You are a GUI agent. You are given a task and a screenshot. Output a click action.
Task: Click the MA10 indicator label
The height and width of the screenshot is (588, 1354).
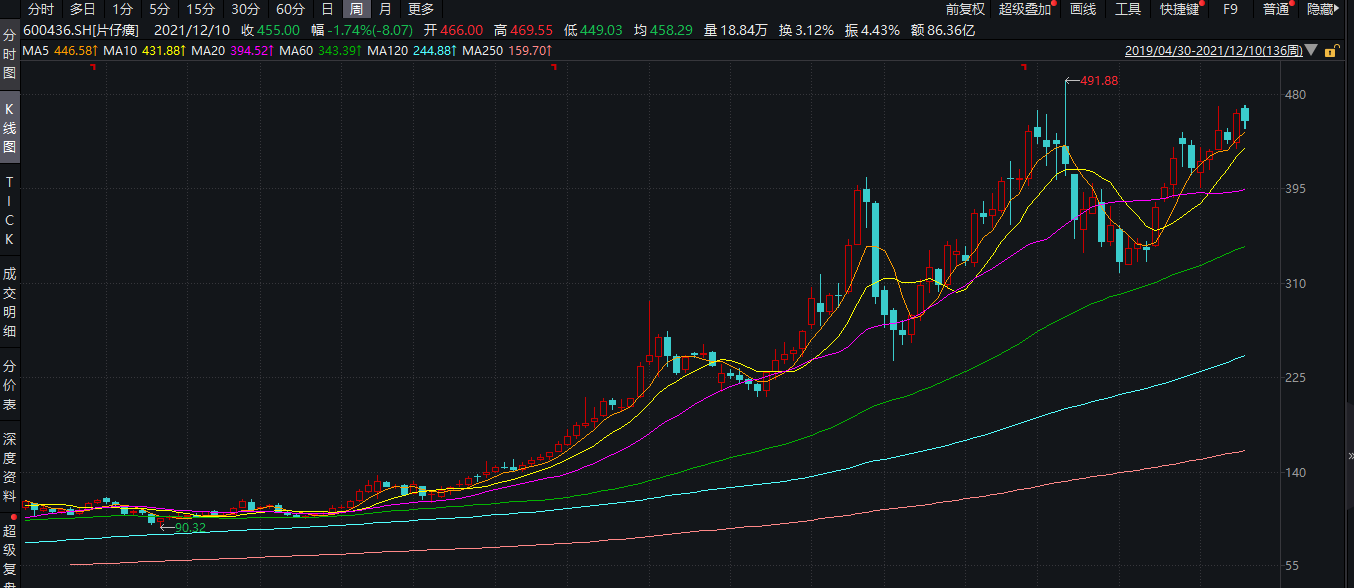pos(146,50)
